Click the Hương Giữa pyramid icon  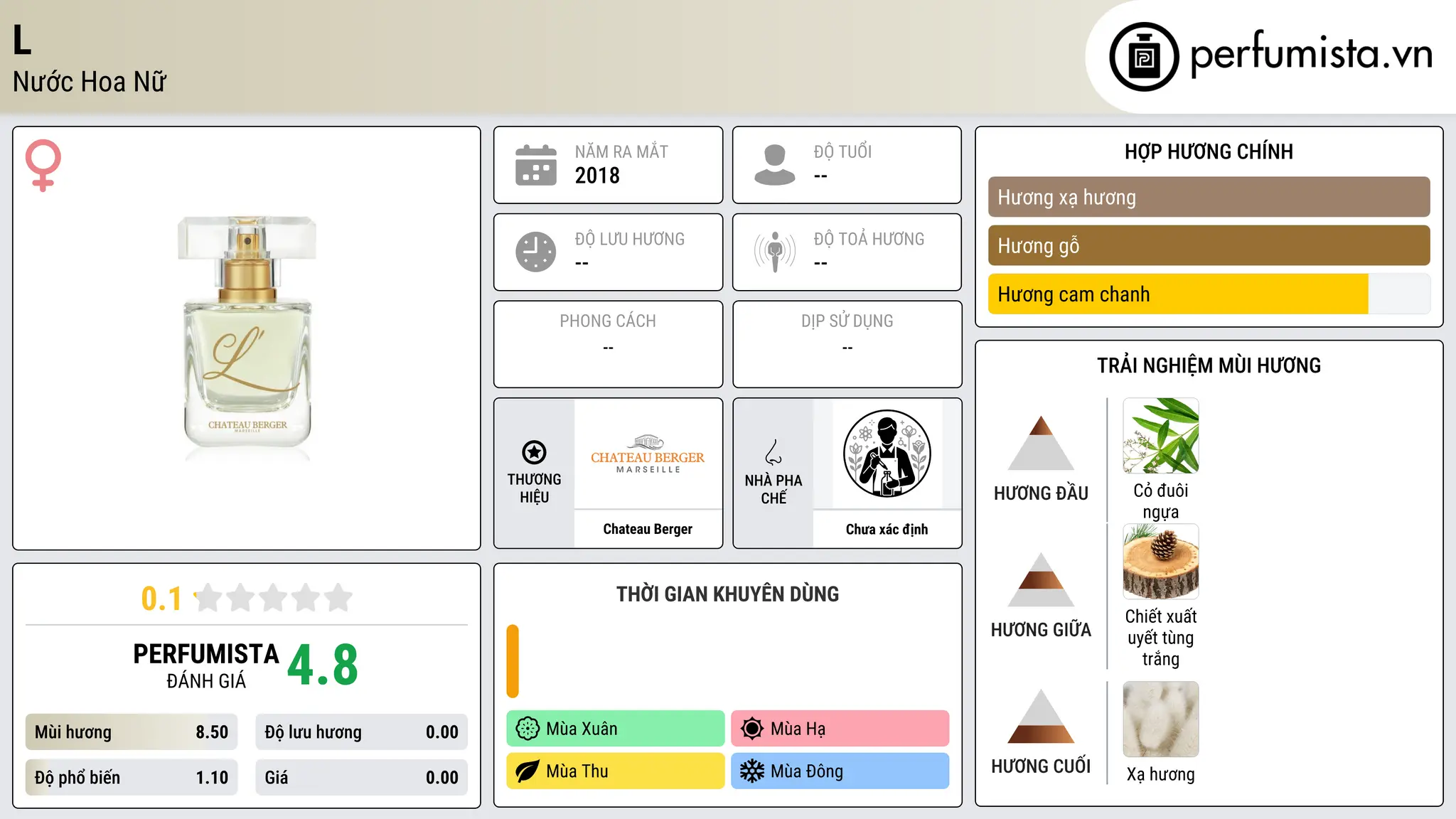1041,579
